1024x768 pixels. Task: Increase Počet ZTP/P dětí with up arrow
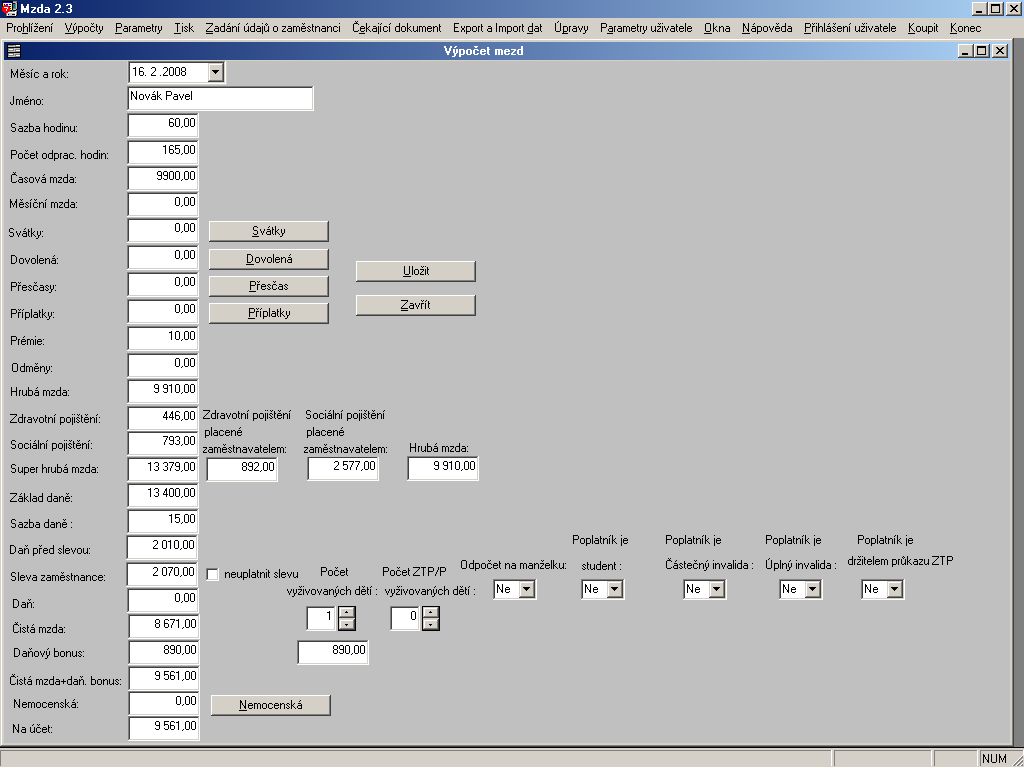[x=430, y=613]
